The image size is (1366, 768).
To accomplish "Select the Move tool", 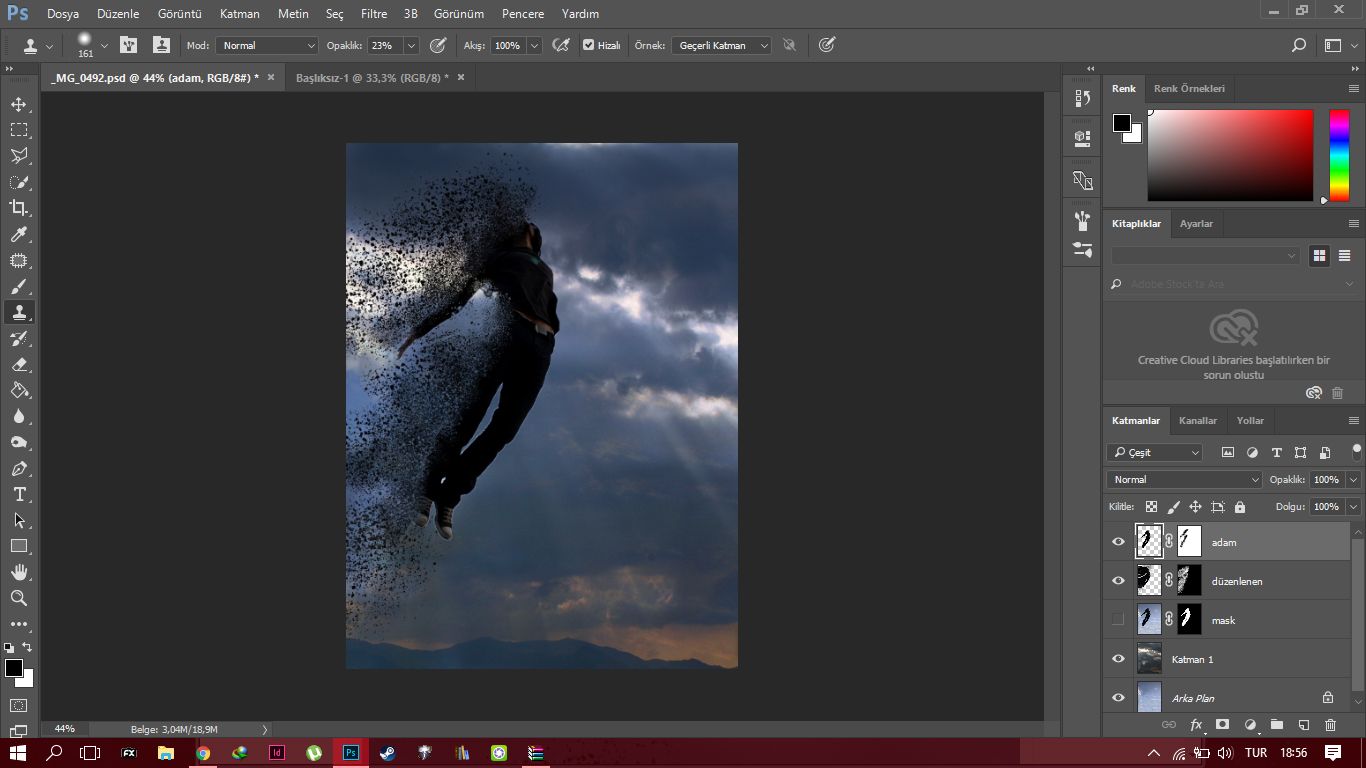I will [19, 104].
